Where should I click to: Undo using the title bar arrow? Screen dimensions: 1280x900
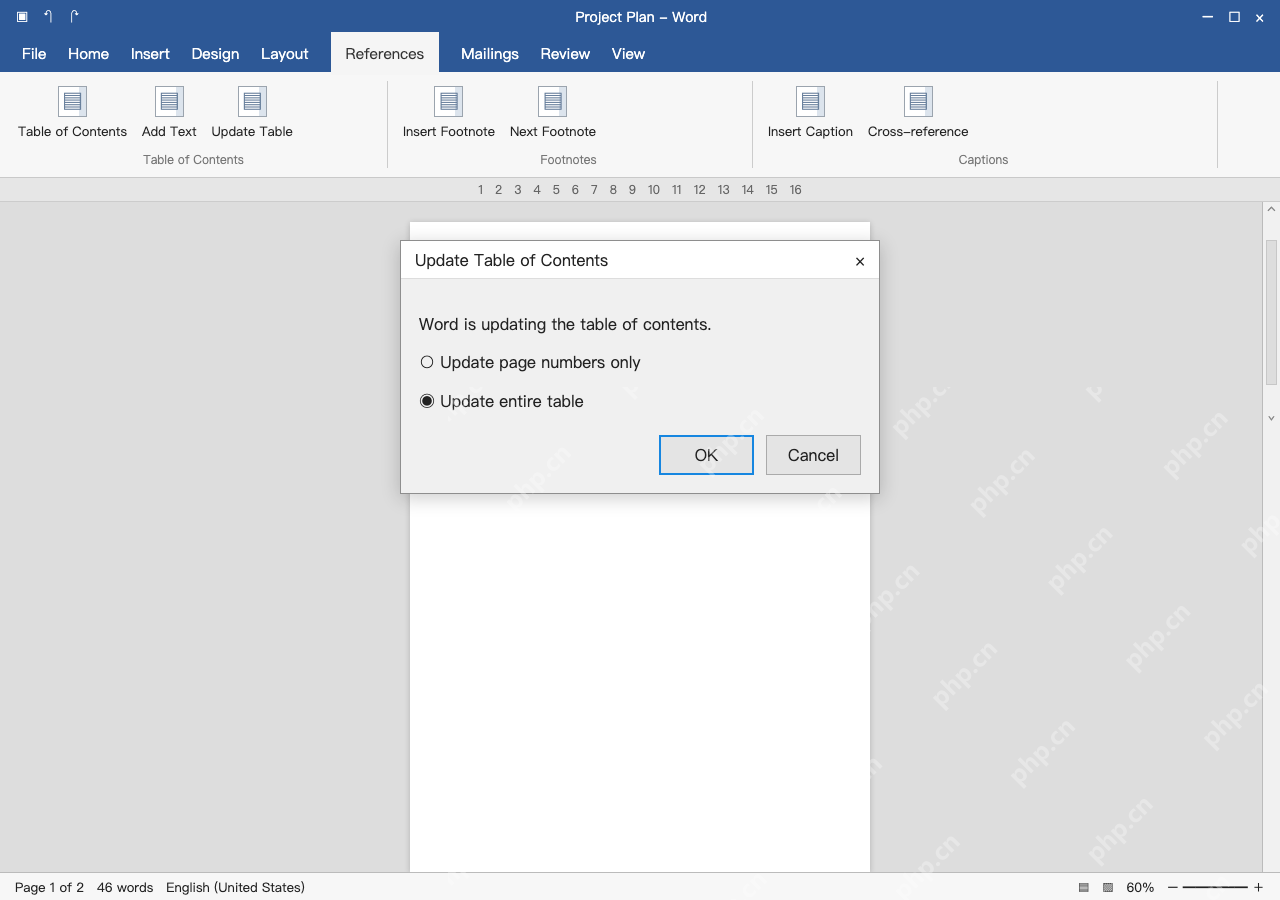[48, 17]
